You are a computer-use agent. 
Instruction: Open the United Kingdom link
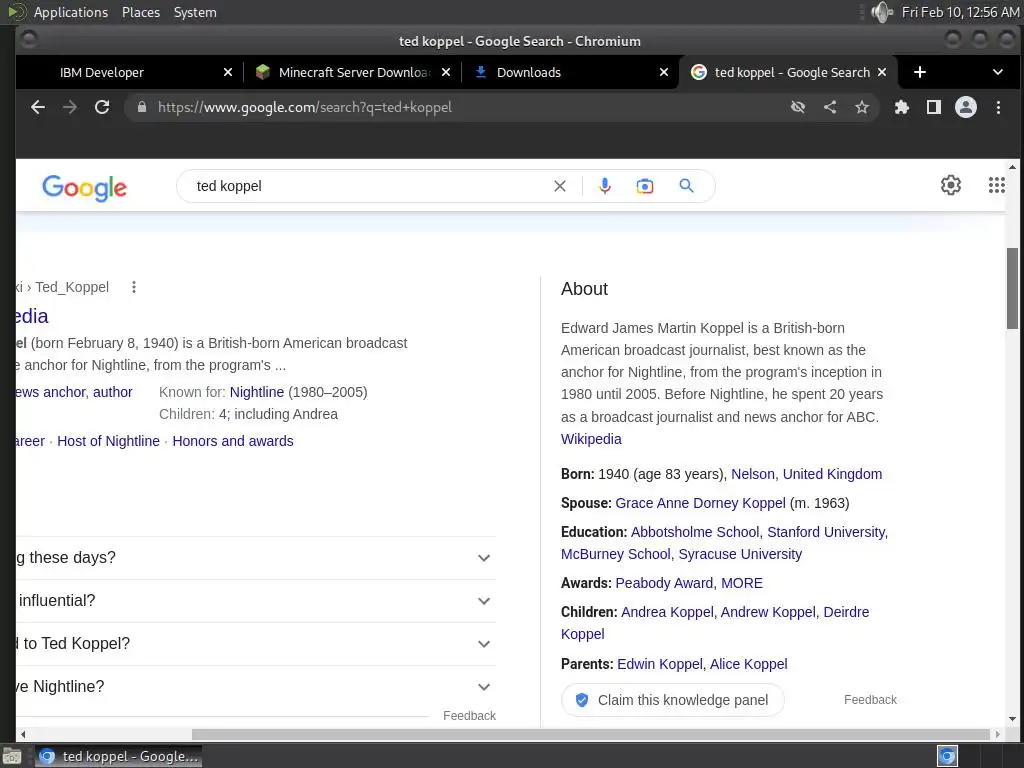[x=832, y=474]
